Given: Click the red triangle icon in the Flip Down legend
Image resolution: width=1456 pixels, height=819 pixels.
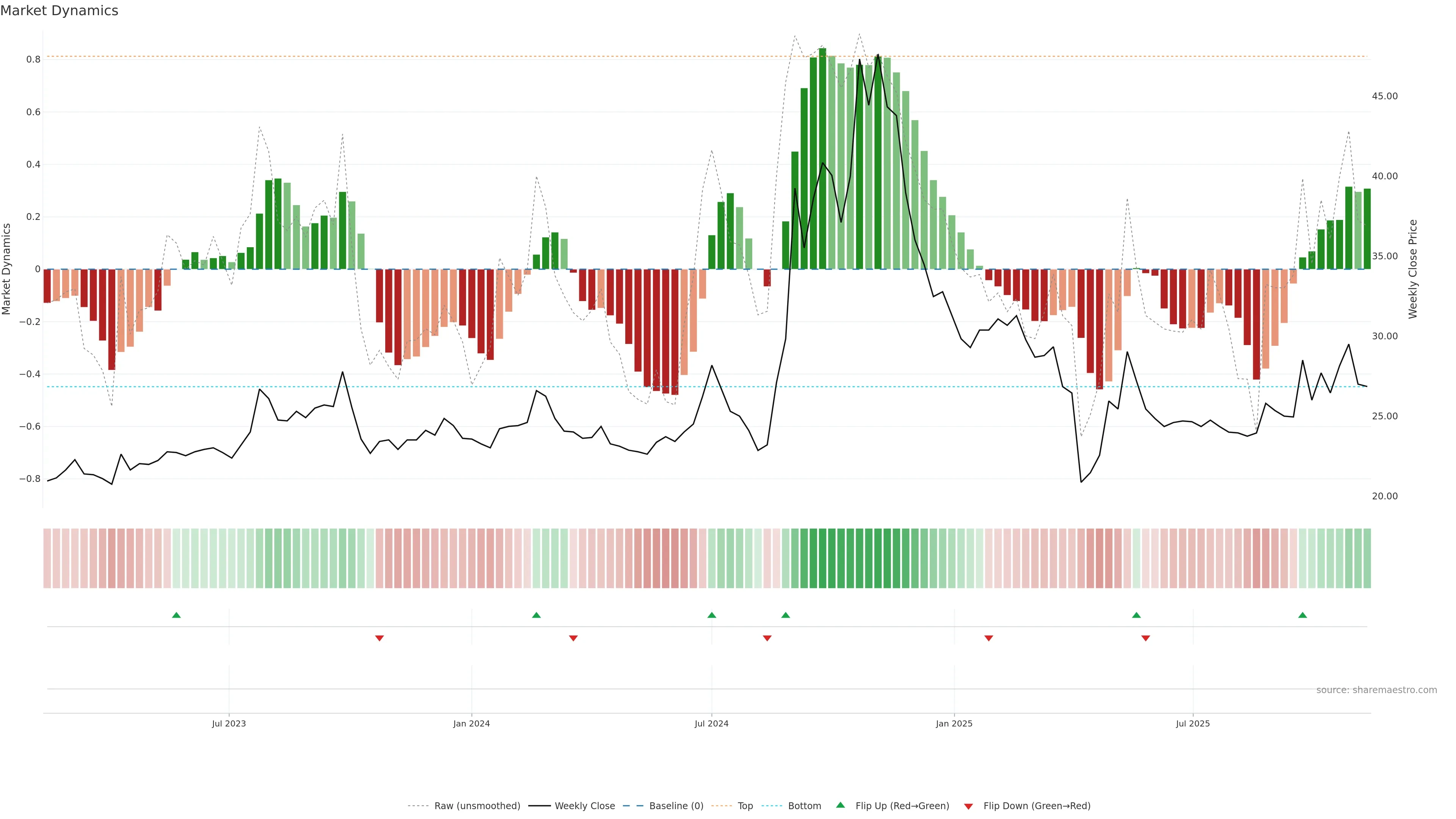Looking at the screenshot, I should click(x=968, y=806).
